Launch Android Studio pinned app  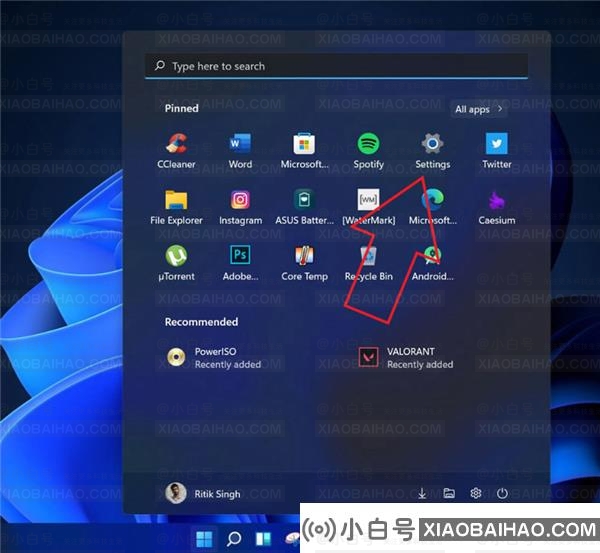tap(433, 263)
